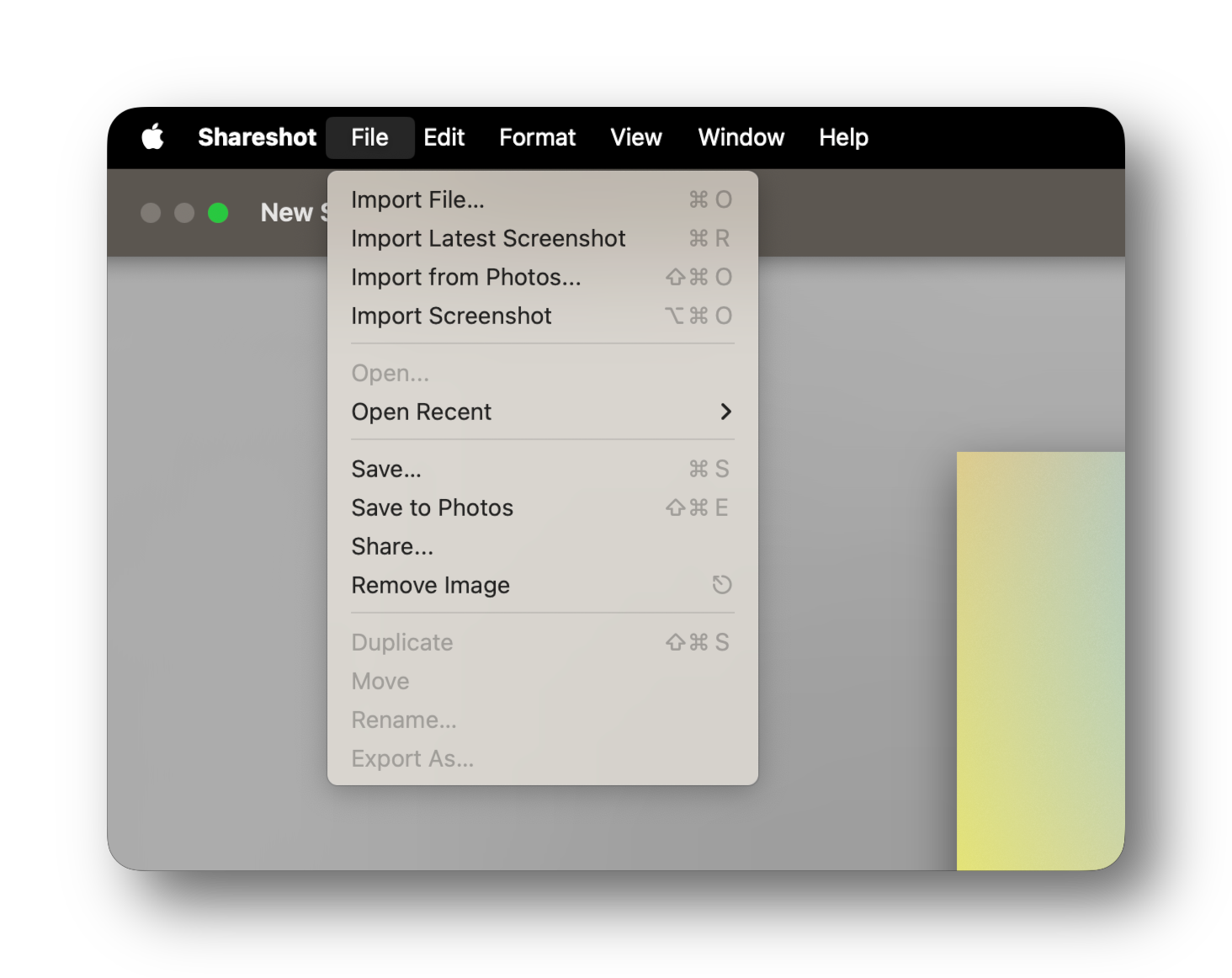Choose Import Latest Screenshot

(x=488, y=238)
